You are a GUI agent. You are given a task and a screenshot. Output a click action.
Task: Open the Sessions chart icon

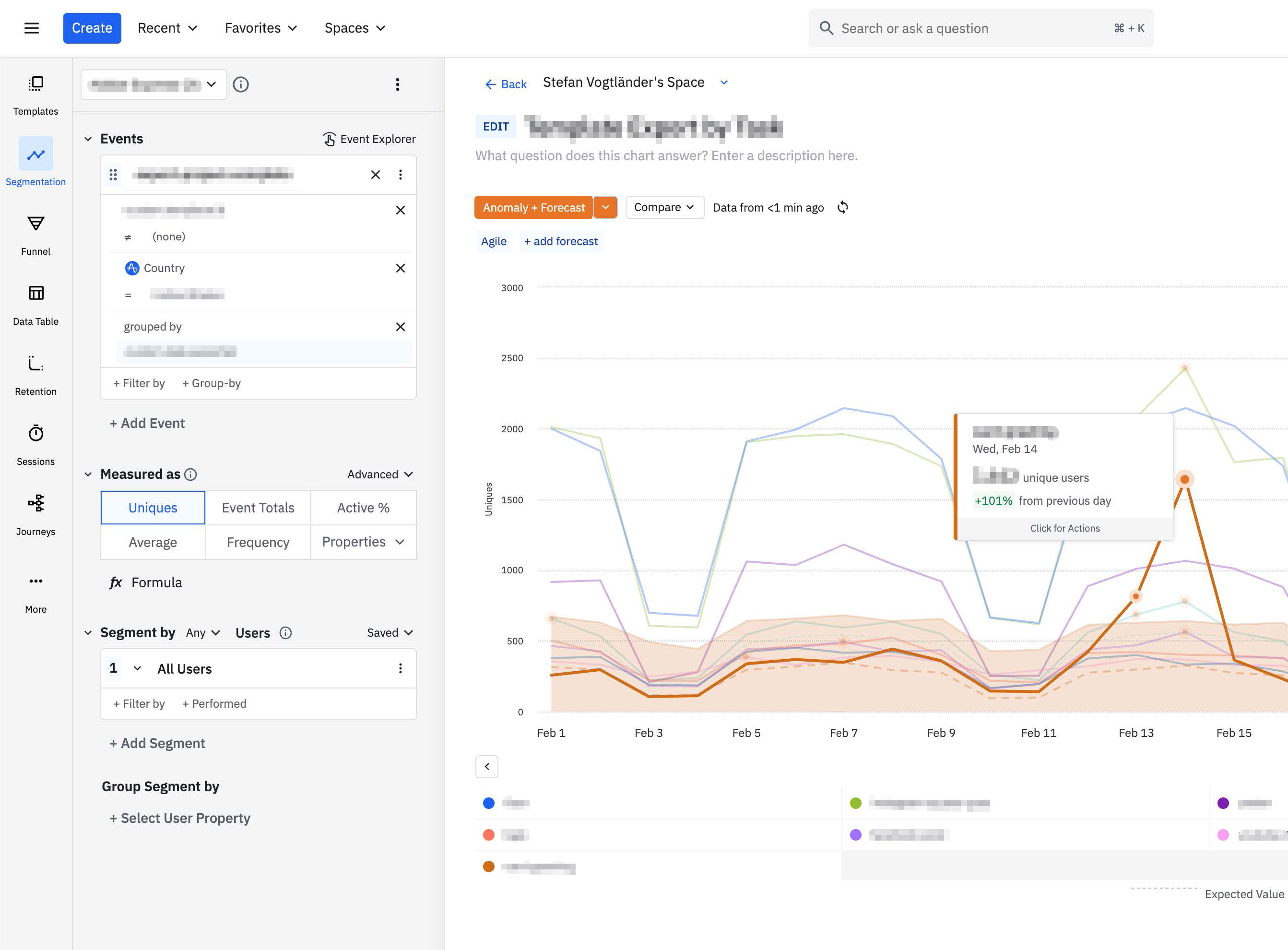(35, 433)
